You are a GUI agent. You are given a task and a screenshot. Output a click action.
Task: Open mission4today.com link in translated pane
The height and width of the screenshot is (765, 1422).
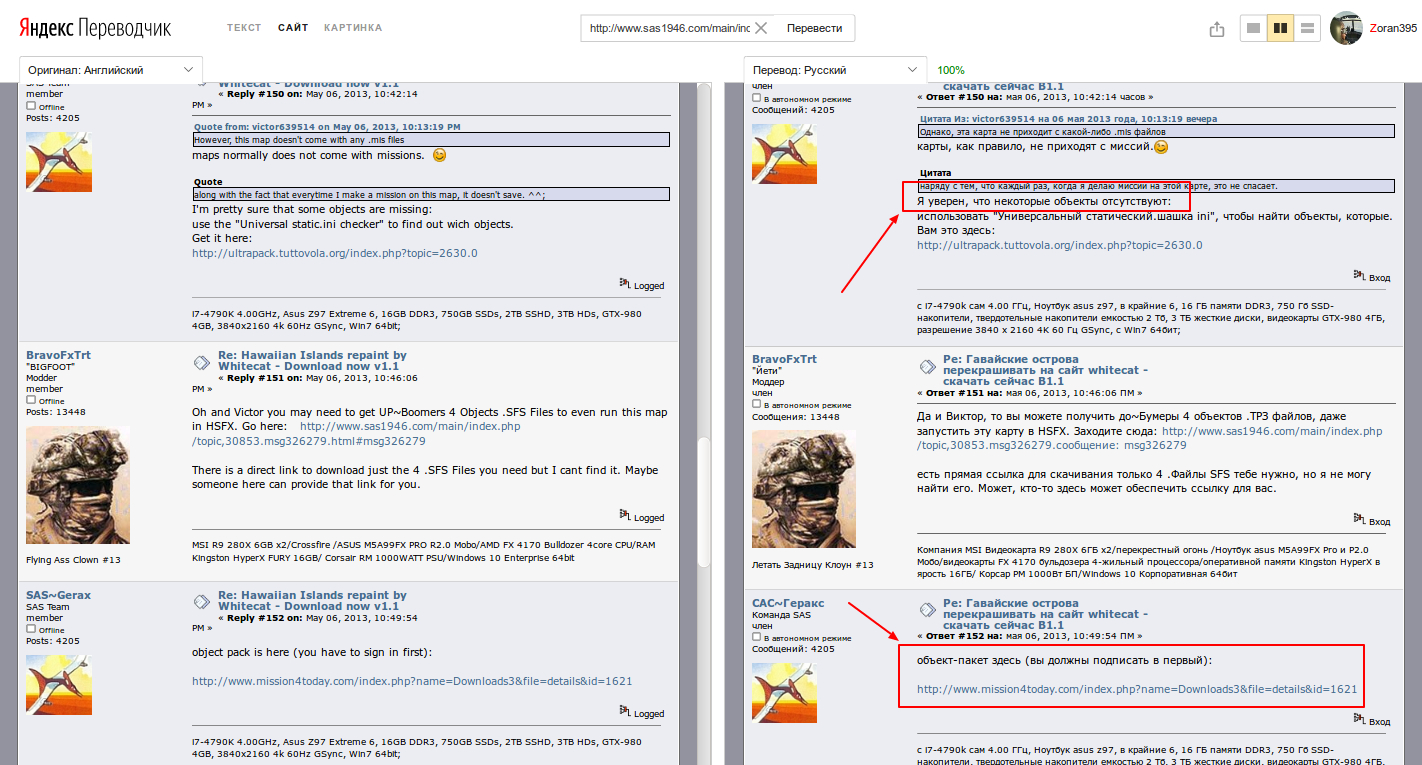pyautogui.click(x=1137, y=689)
